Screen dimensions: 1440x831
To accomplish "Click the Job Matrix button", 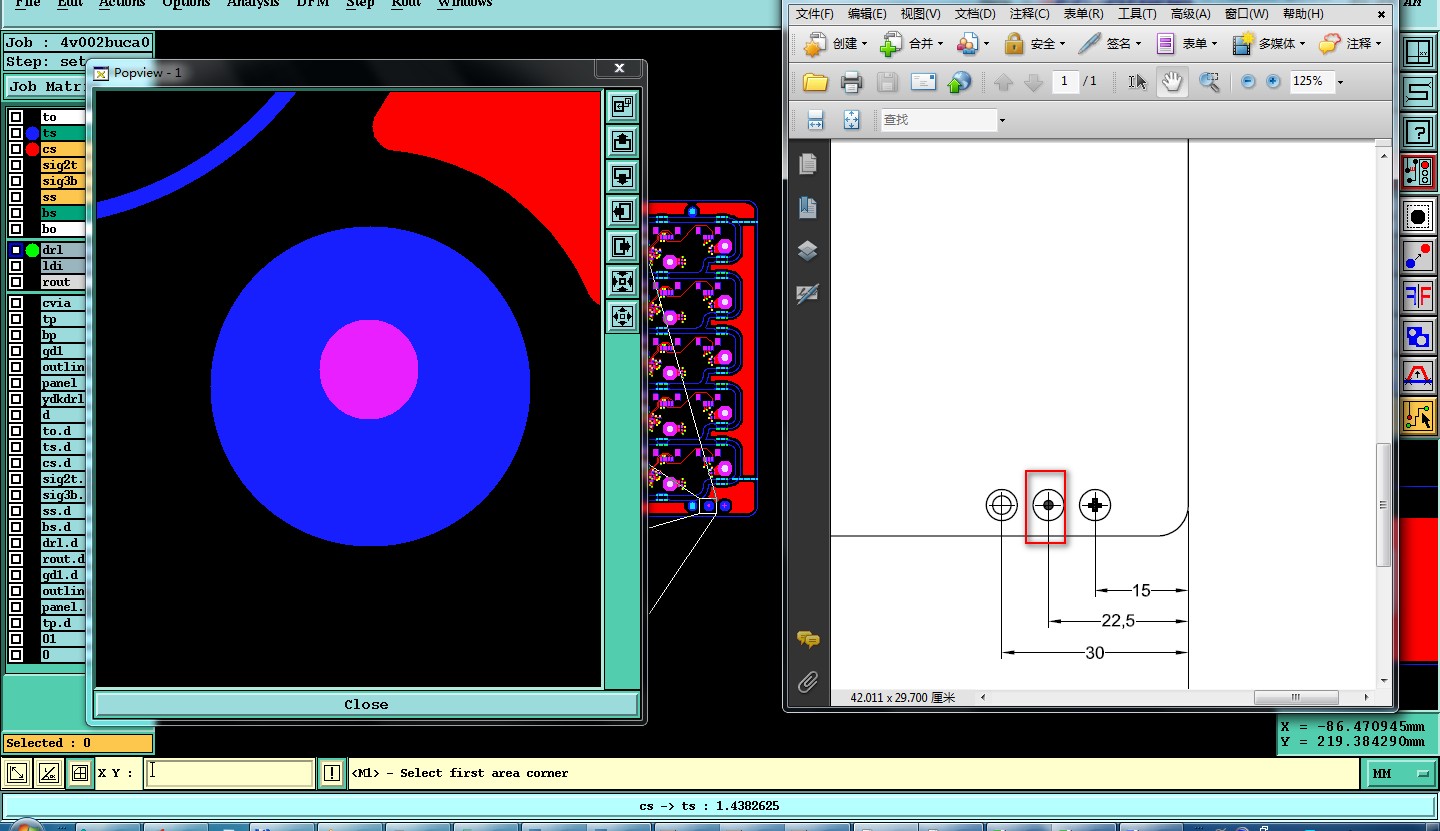I will pos(44,87).
